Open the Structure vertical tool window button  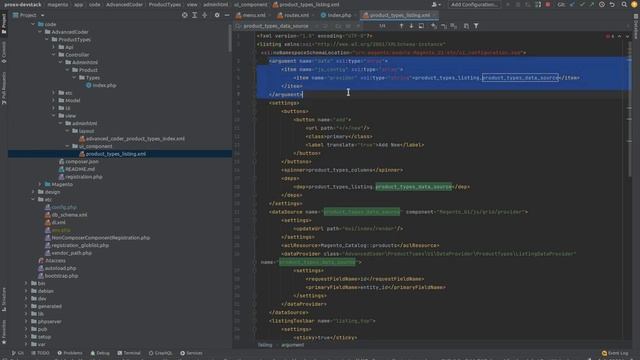4,299
